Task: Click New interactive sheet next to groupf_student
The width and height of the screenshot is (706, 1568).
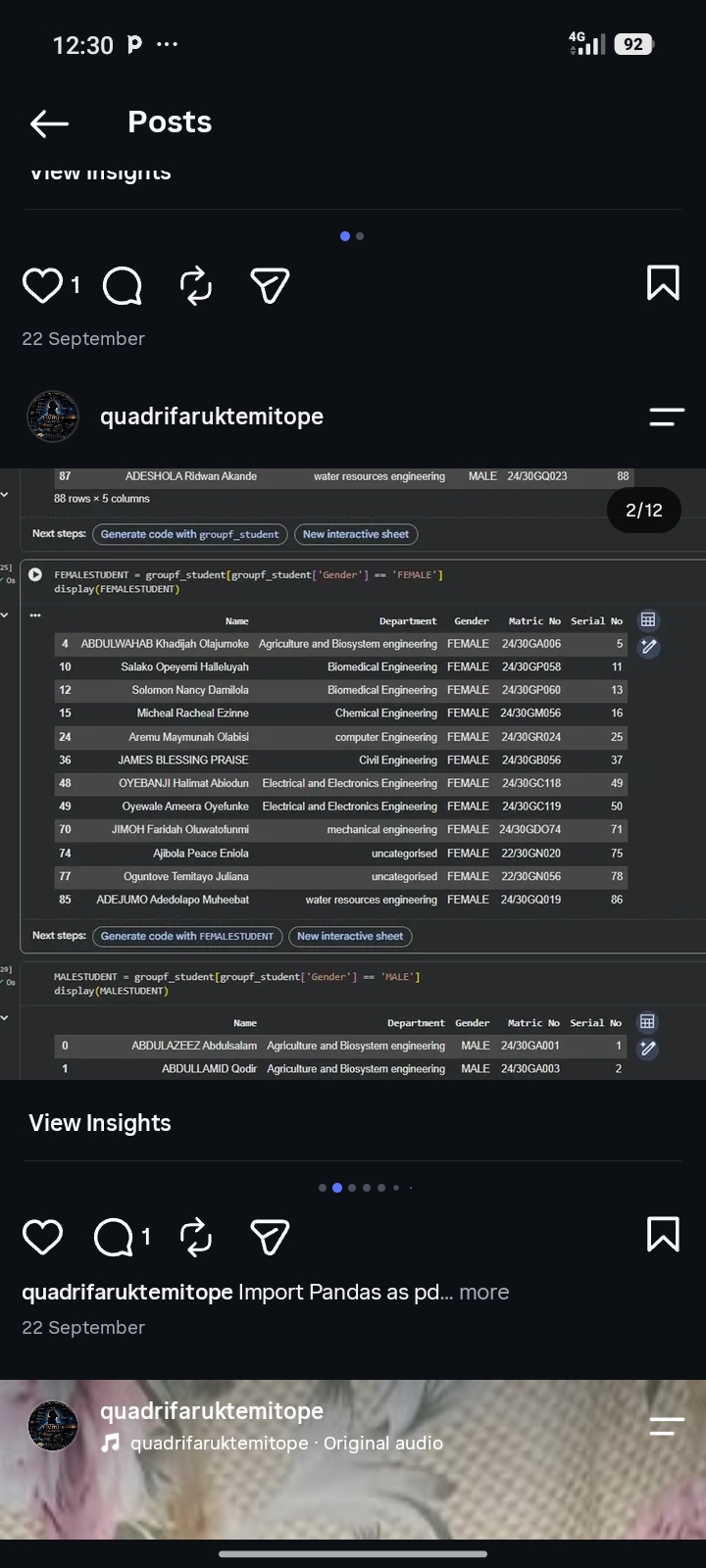Action: click(x=356, y=534)
